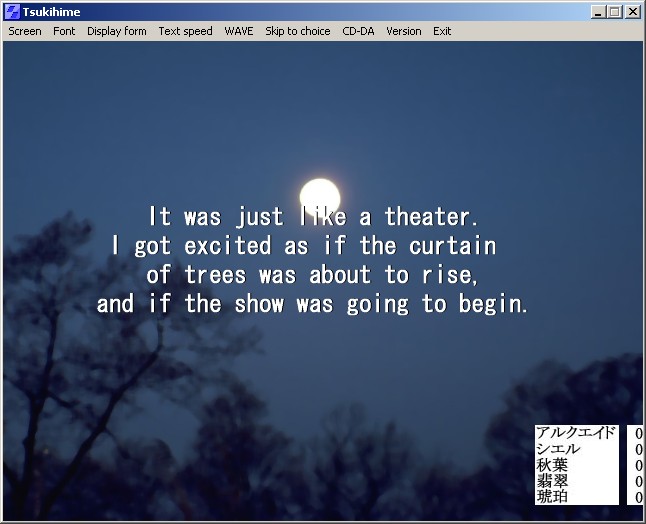Viewport: 646px width, 524px height.
Task: Expand the Text speed menu
Action: pyautogui.click(x=185, y=31)
